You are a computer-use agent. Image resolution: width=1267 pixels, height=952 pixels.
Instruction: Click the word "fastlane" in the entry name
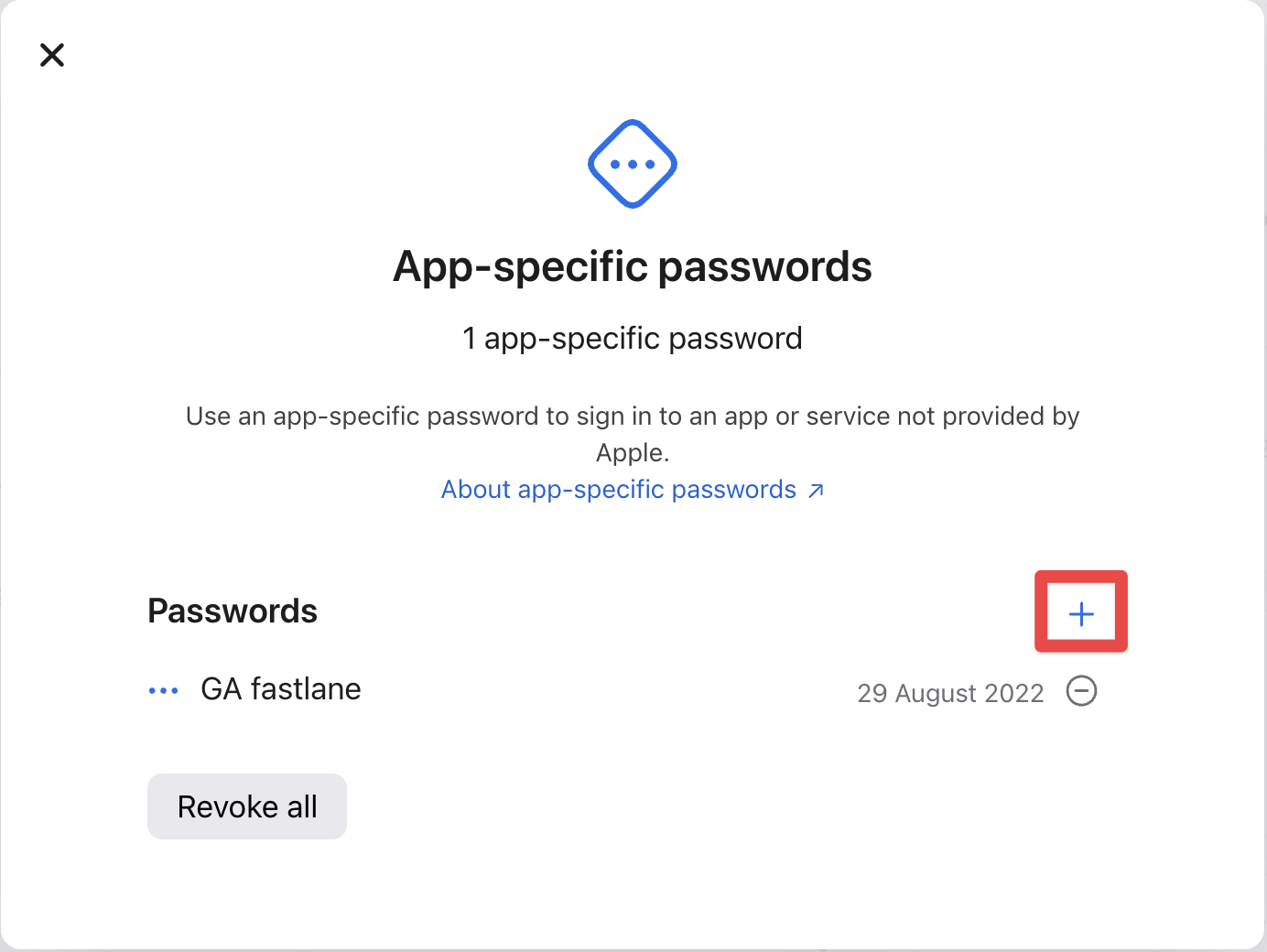[306, 689]
